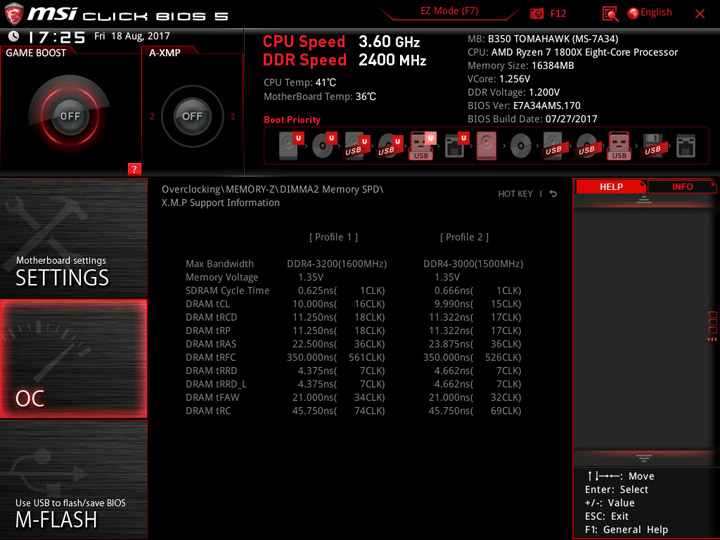This screenshot has height=540, width=720.
Task: Take a screenshot with the F12 camera icon
Action: pos(537,13)
